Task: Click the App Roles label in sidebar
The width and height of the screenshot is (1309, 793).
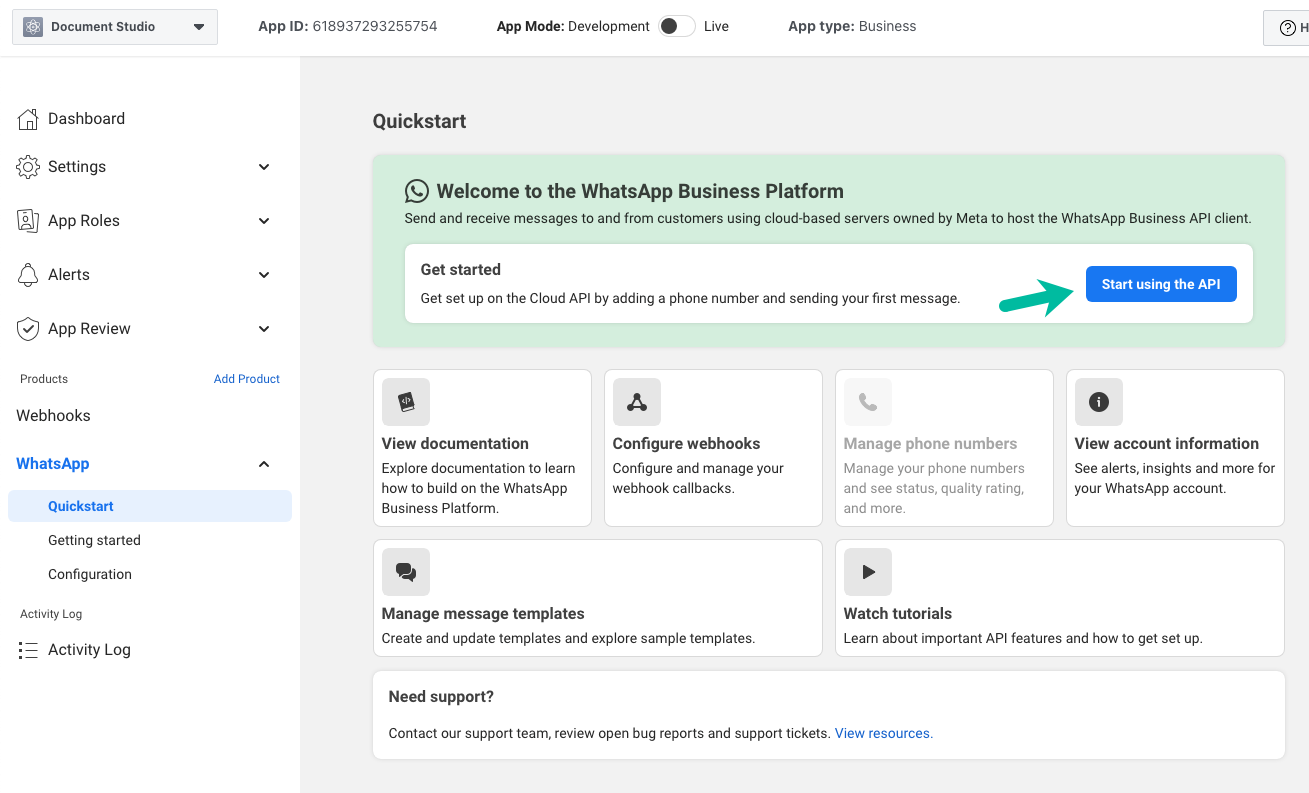Action: coord(84,221)
